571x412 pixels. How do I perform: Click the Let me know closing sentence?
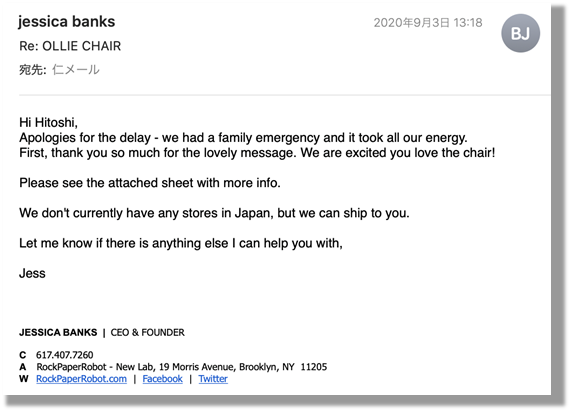[181, 243]
